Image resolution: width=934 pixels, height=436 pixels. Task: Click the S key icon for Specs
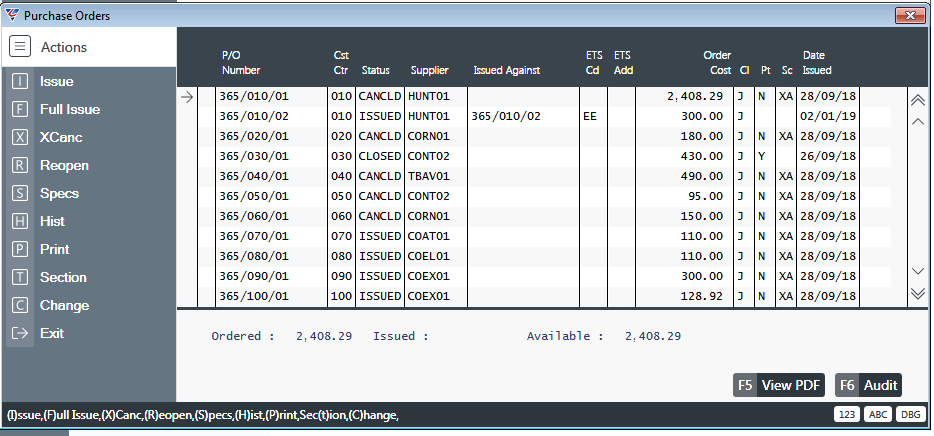point(20,194)
